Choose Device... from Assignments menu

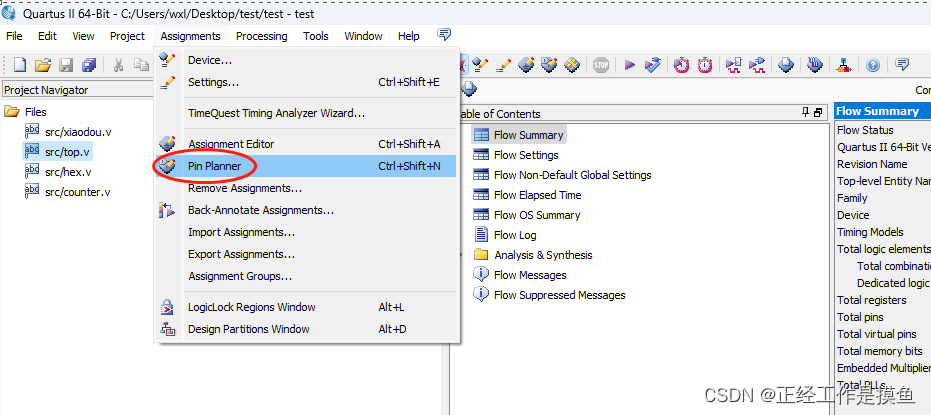tap(307, 60)
